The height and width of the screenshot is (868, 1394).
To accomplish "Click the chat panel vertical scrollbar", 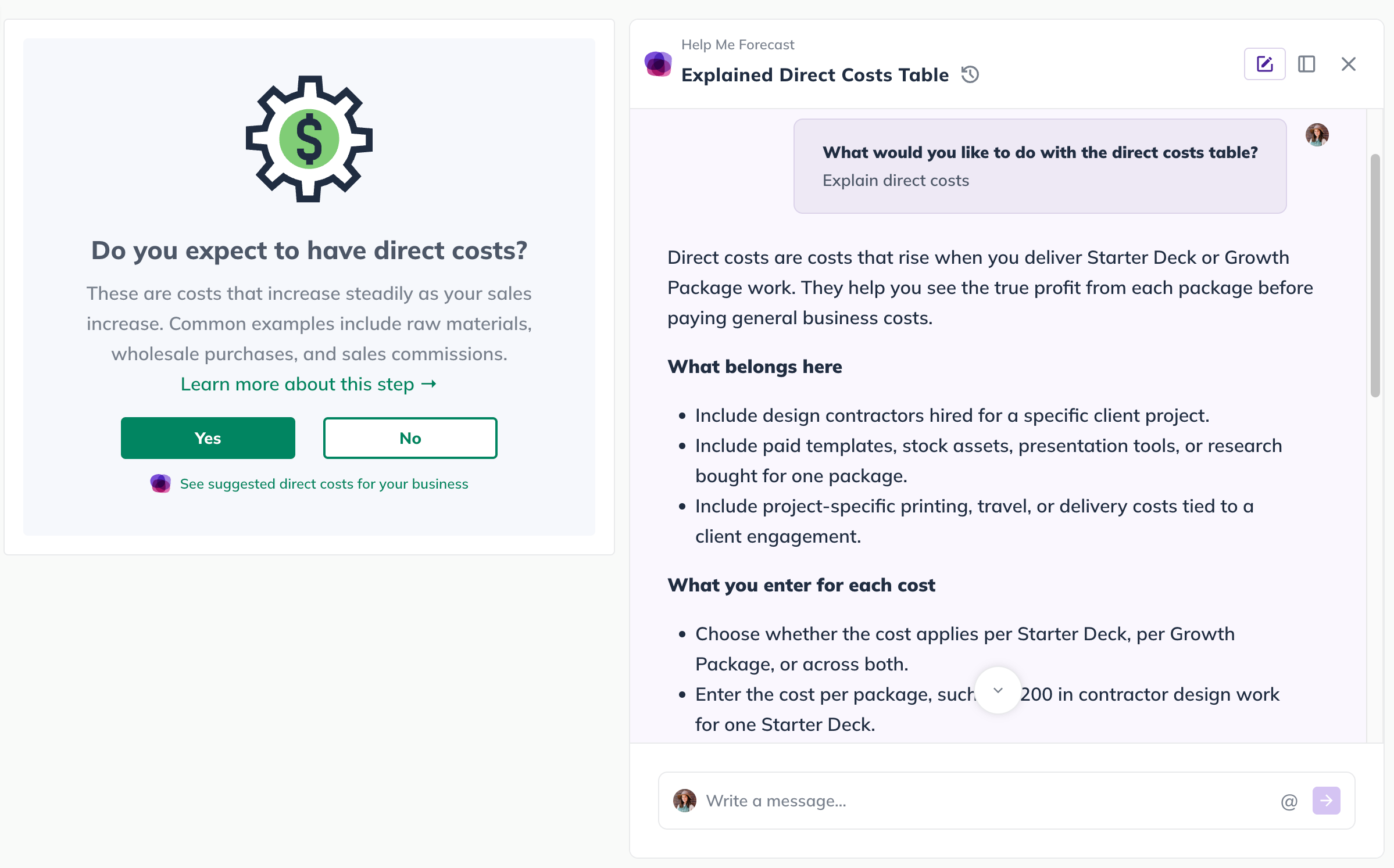I will 1375,276.
